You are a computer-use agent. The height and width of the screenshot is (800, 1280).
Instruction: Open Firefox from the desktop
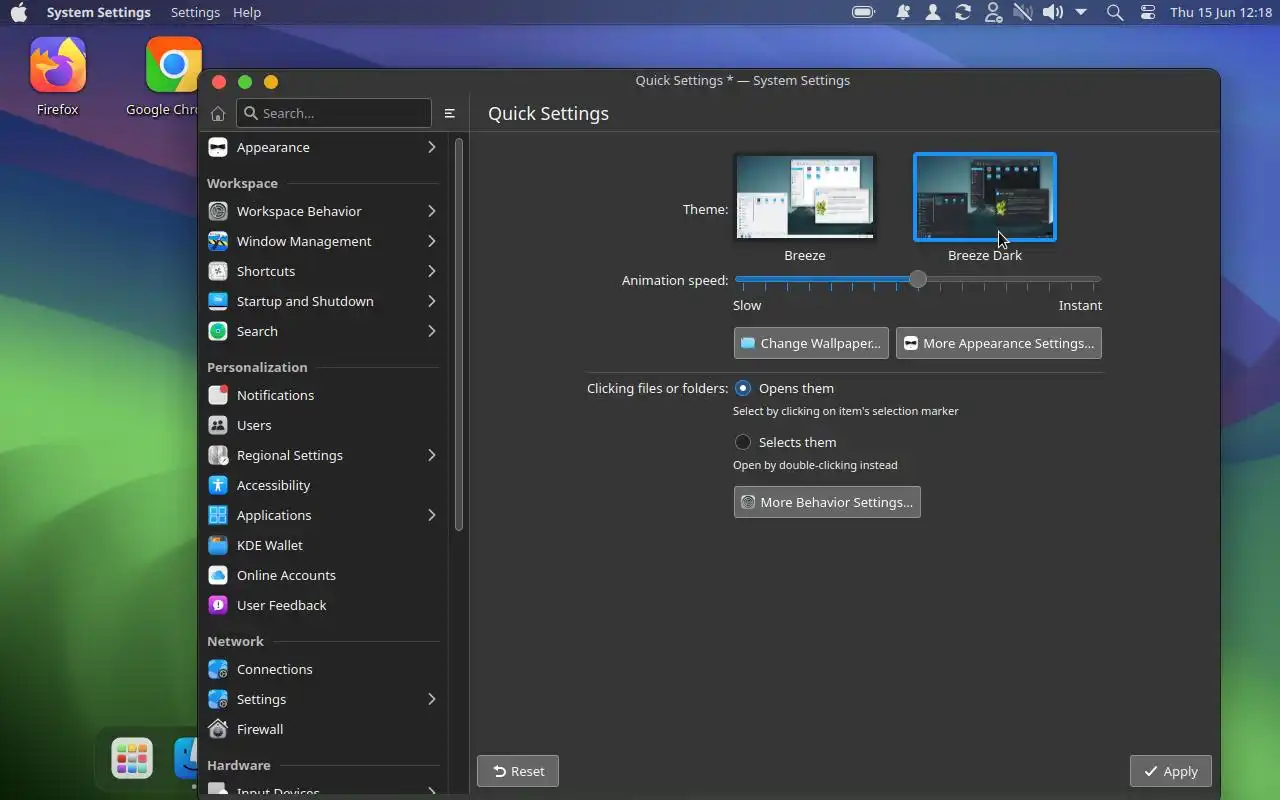58,77
